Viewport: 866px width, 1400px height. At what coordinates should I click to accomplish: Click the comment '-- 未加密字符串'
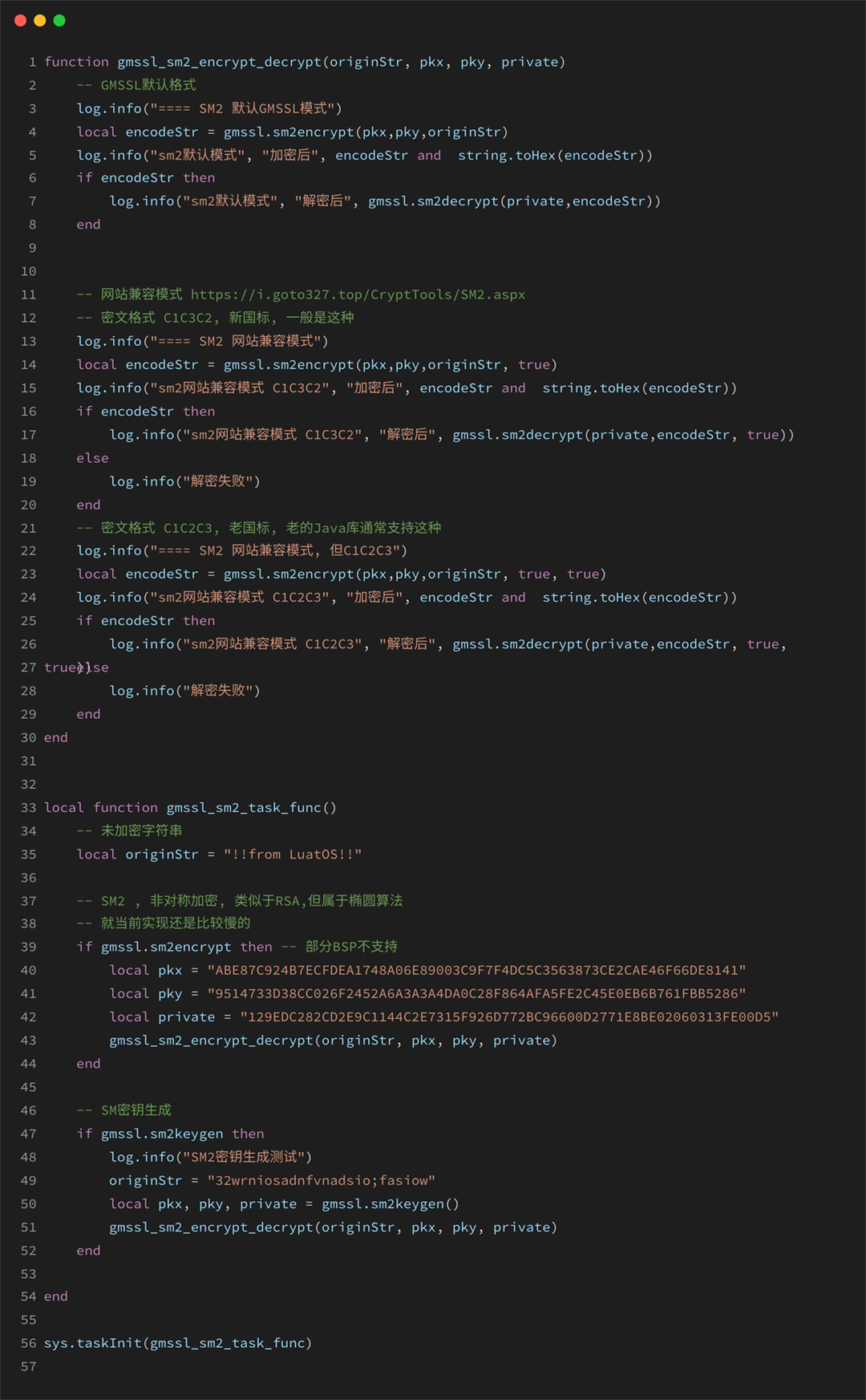click(x=130, y=831)
